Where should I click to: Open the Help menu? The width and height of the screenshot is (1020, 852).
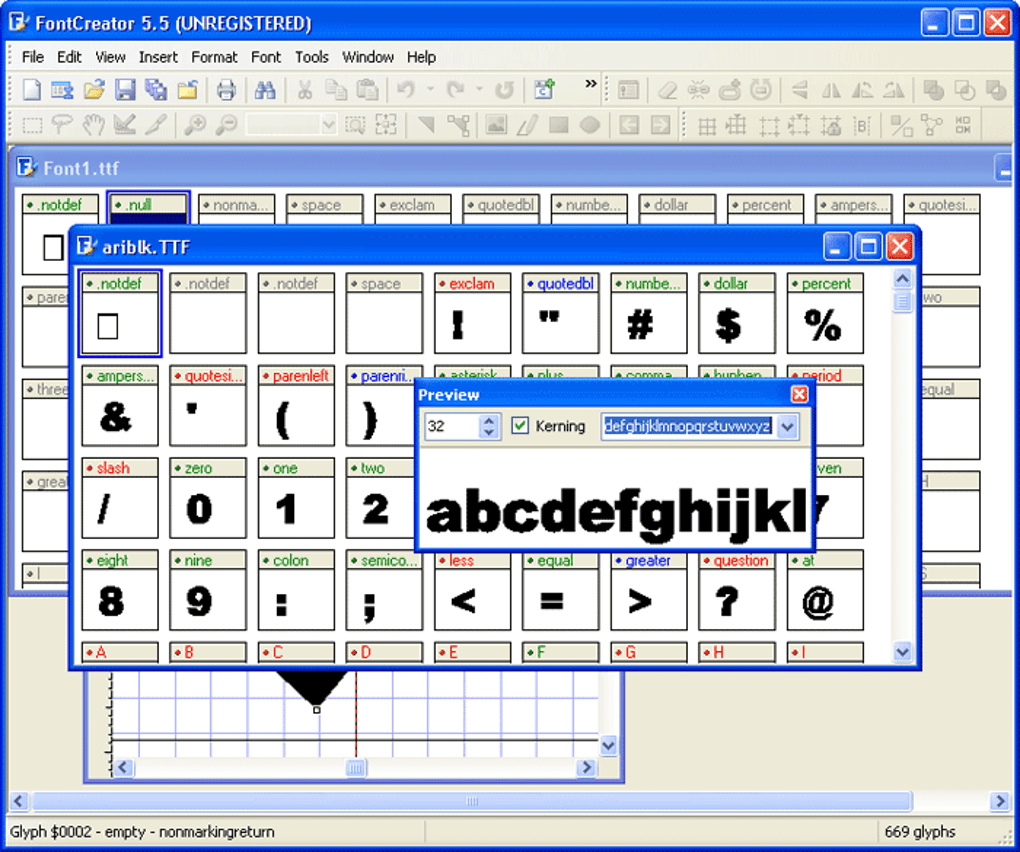pos(421,57)
